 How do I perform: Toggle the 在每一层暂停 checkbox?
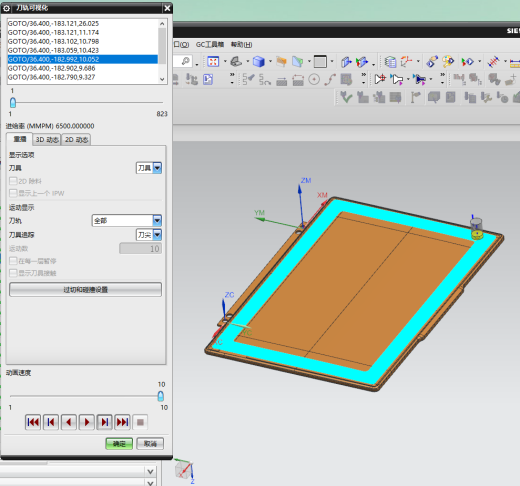point(13,261)
